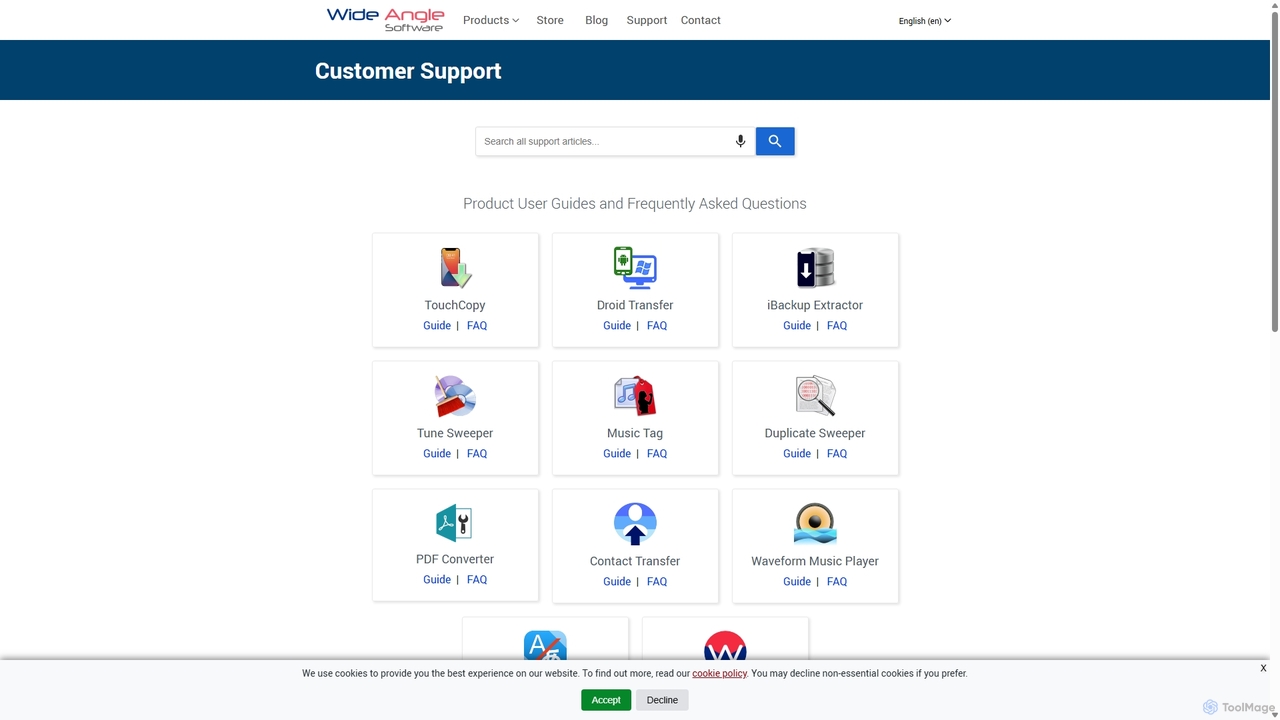Click the TouchCopy product name text
The width and height of the screenshot is (1280, 720).
(x=455, y=305)
